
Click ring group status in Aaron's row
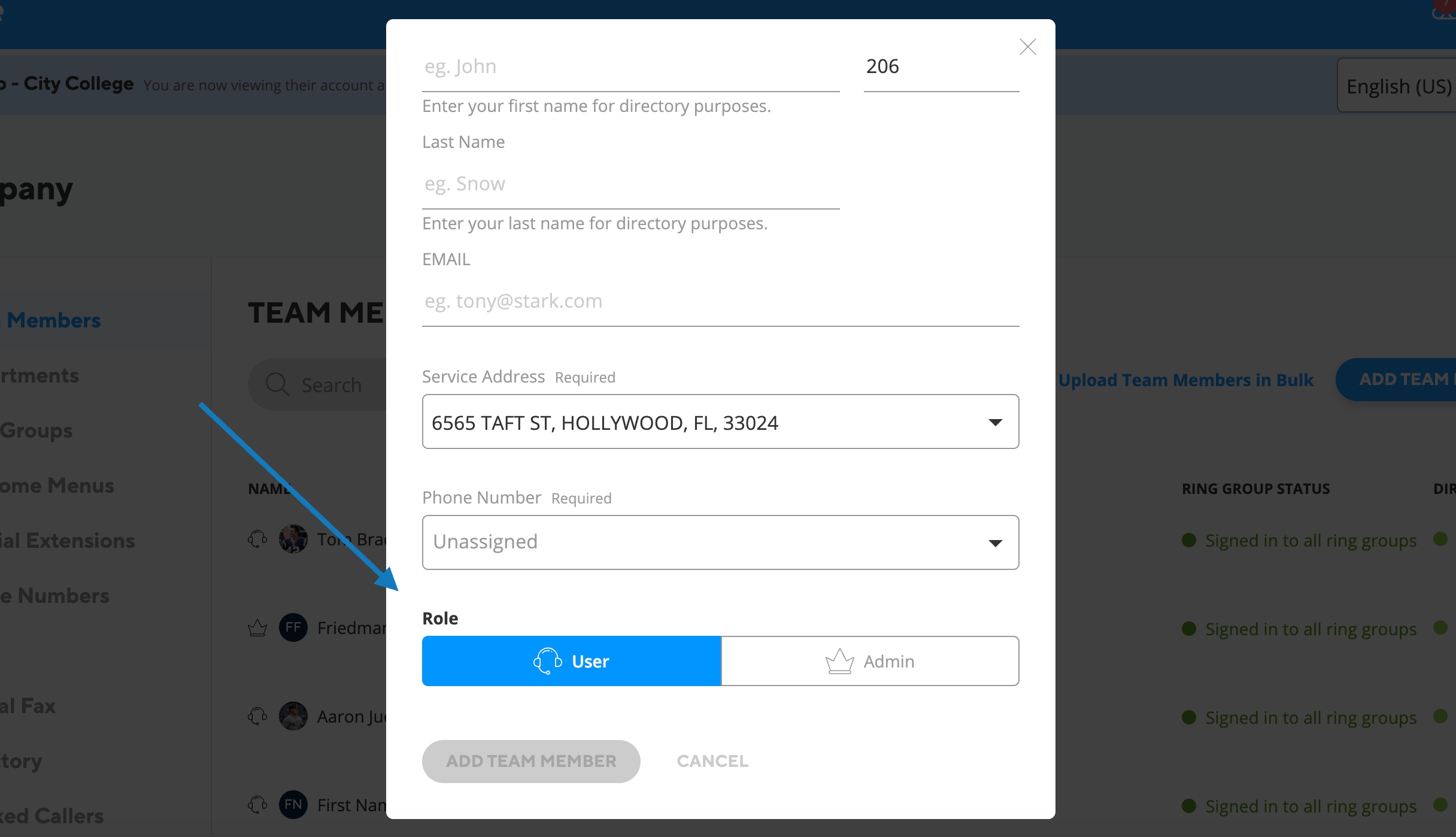(x=1299, y=718)
